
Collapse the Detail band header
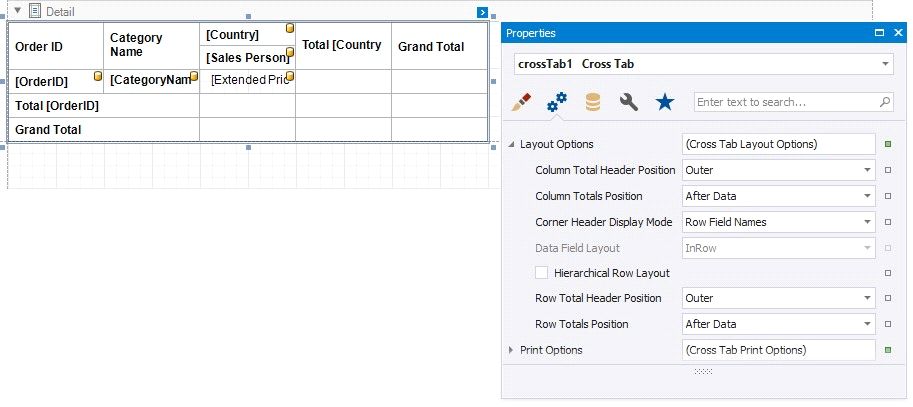pos(17,11)
